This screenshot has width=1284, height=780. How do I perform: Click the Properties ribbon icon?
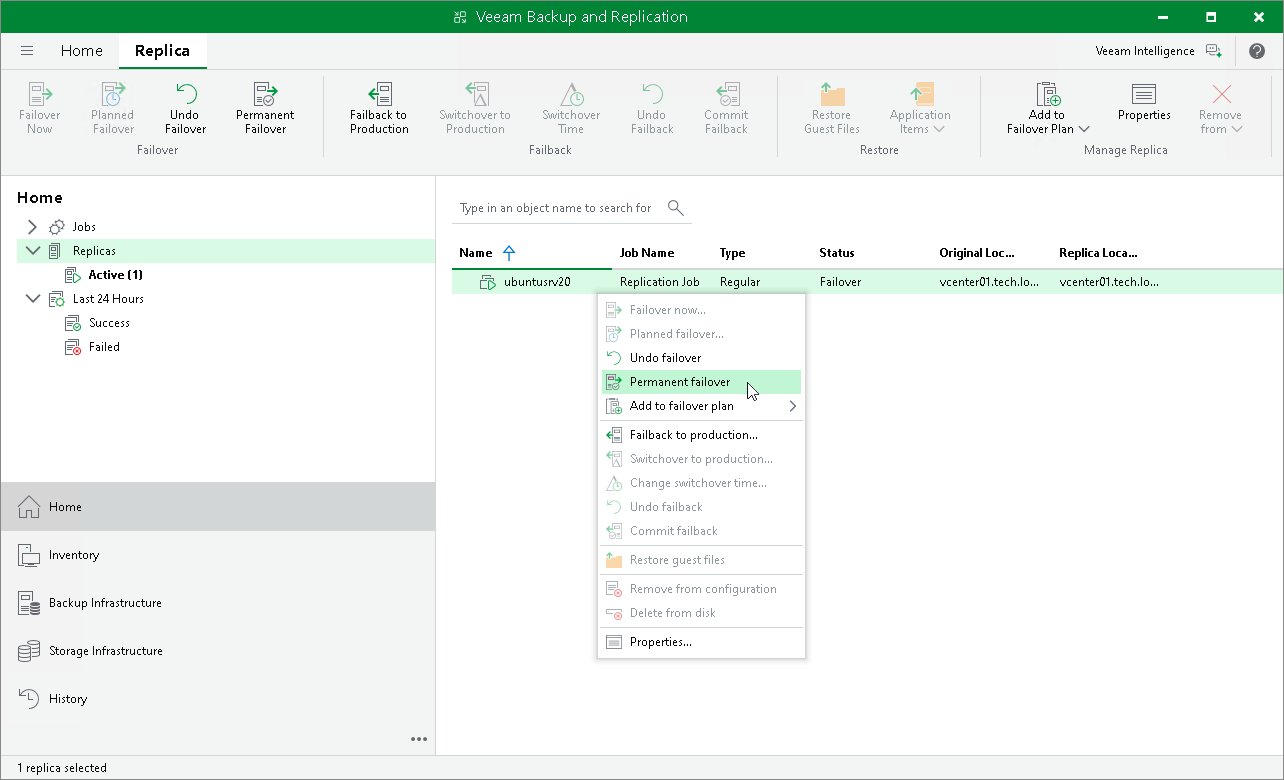pos(1144,102)
